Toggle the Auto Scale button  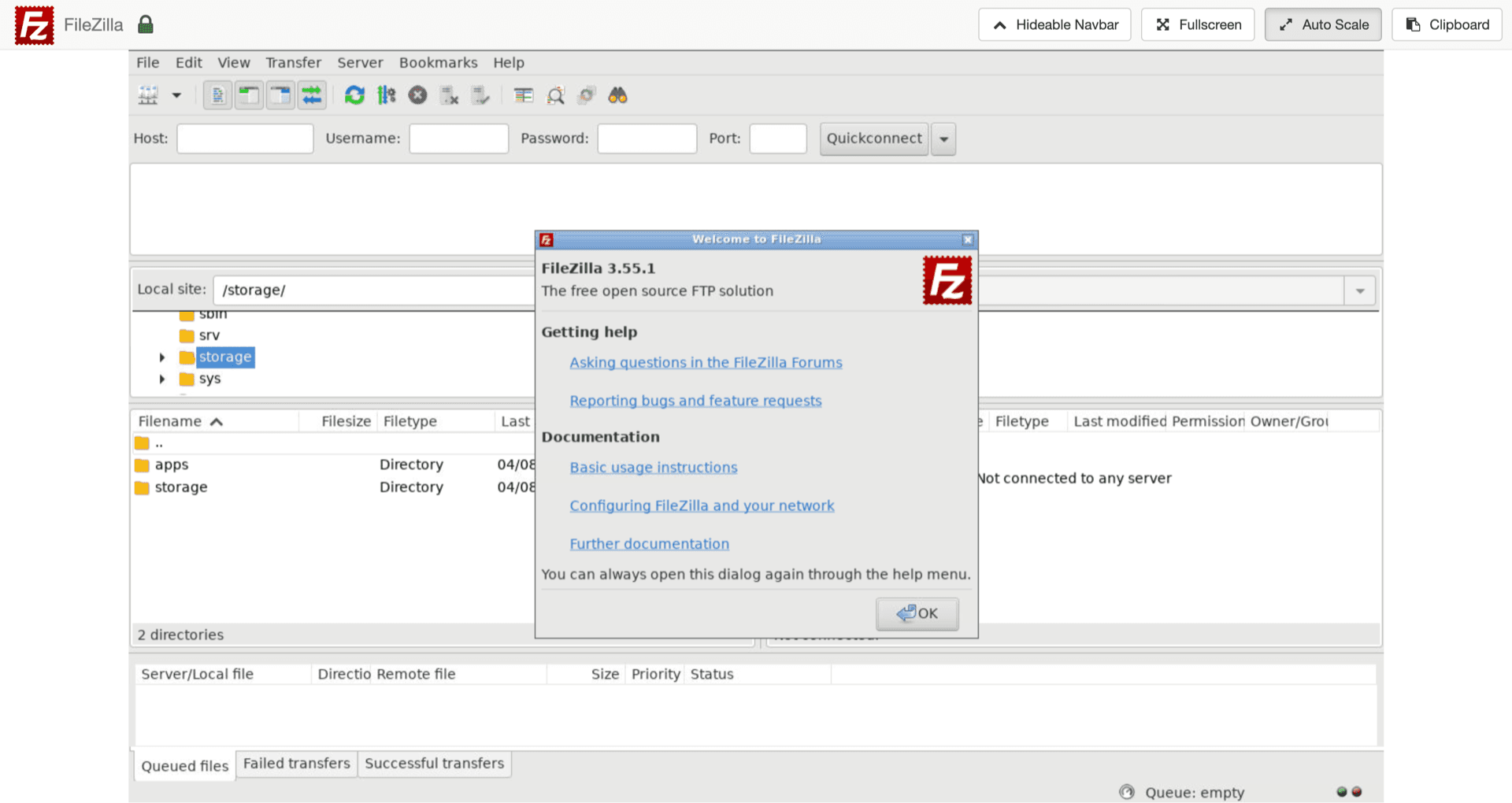(1323, 24)
